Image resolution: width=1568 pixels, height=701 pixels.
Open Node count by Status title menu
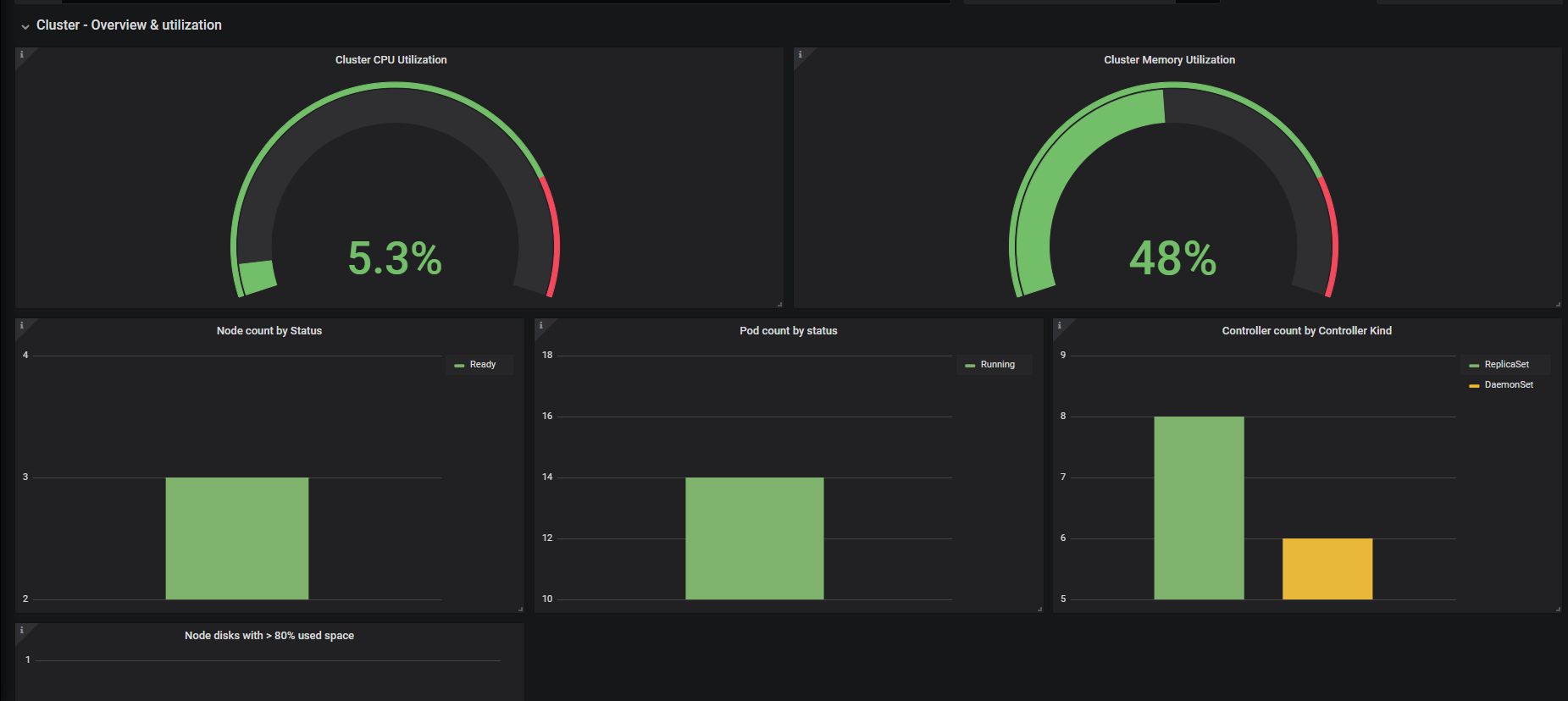(269, 331)
